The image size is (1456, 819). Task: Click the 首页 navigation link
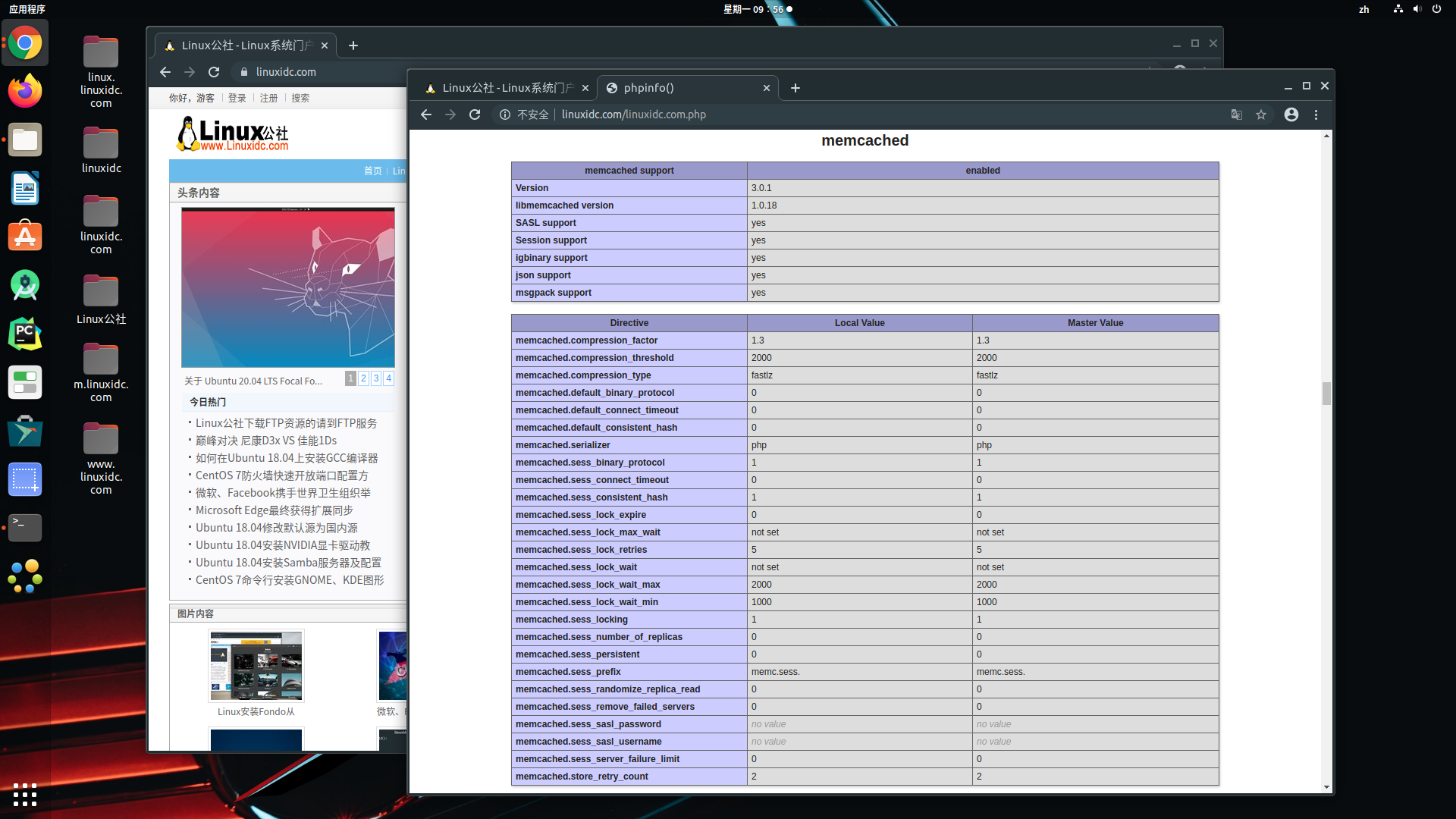coord(372,171)
